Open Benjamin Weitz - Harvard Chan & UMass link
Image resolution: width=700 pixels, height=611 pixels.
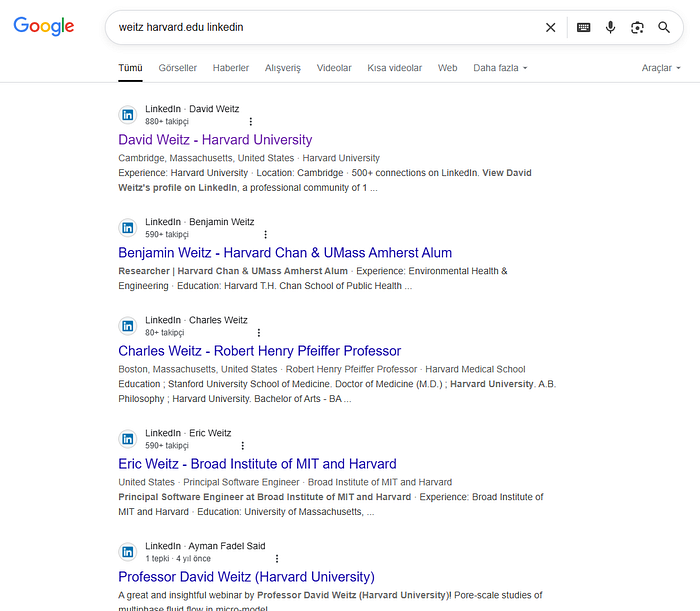(285, 253)
